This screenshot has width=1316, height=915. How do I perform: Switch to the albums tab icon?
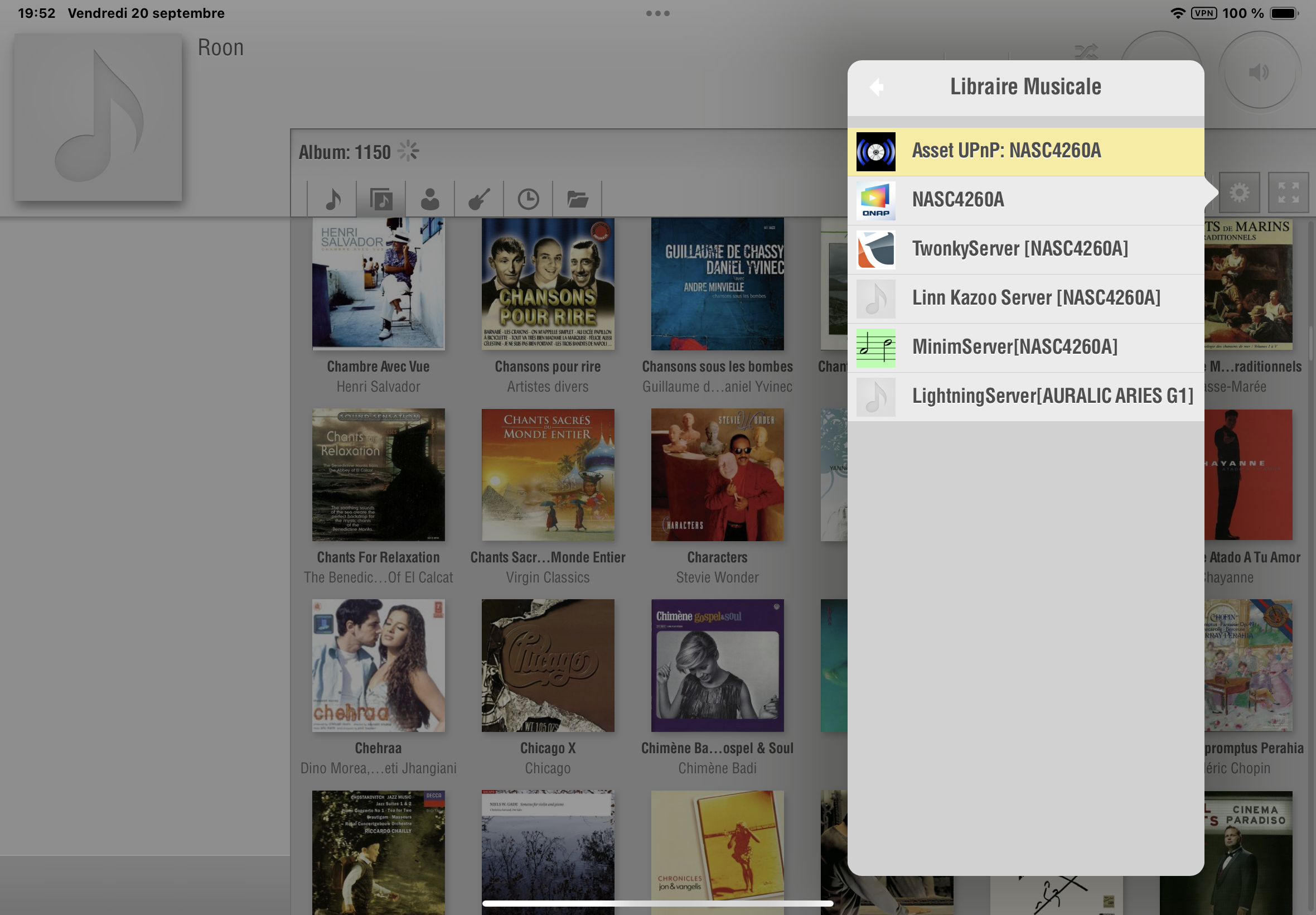point(381,200)
